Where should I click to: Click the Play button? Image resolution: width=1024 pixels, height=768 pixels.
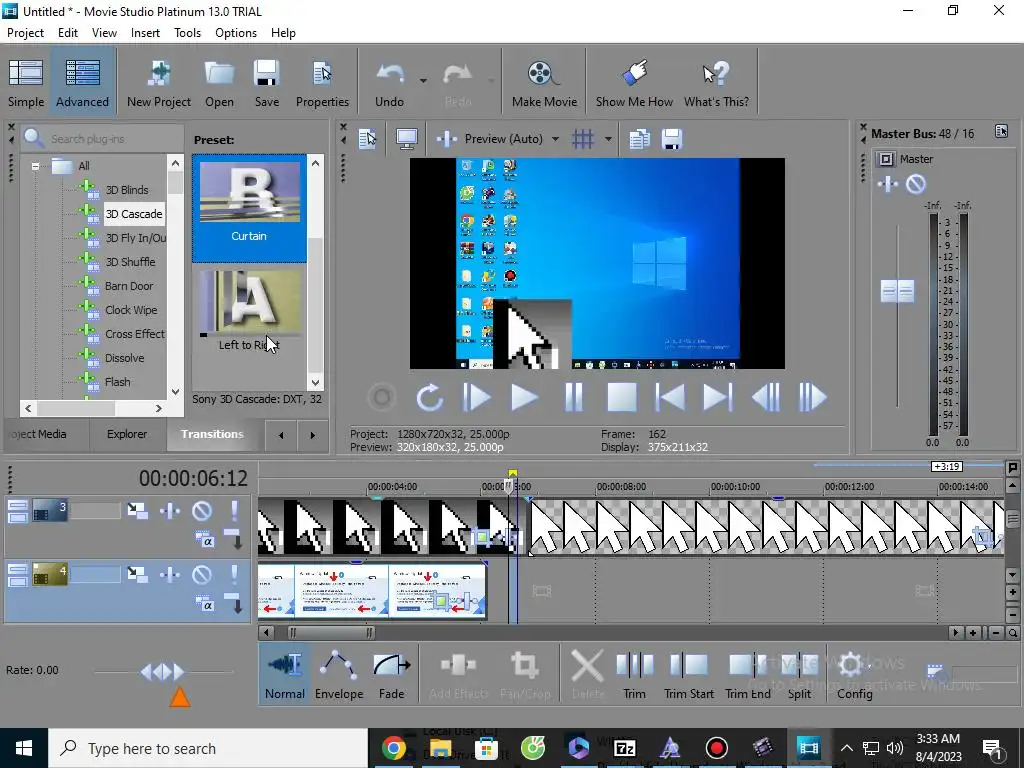tap(524, 397)
